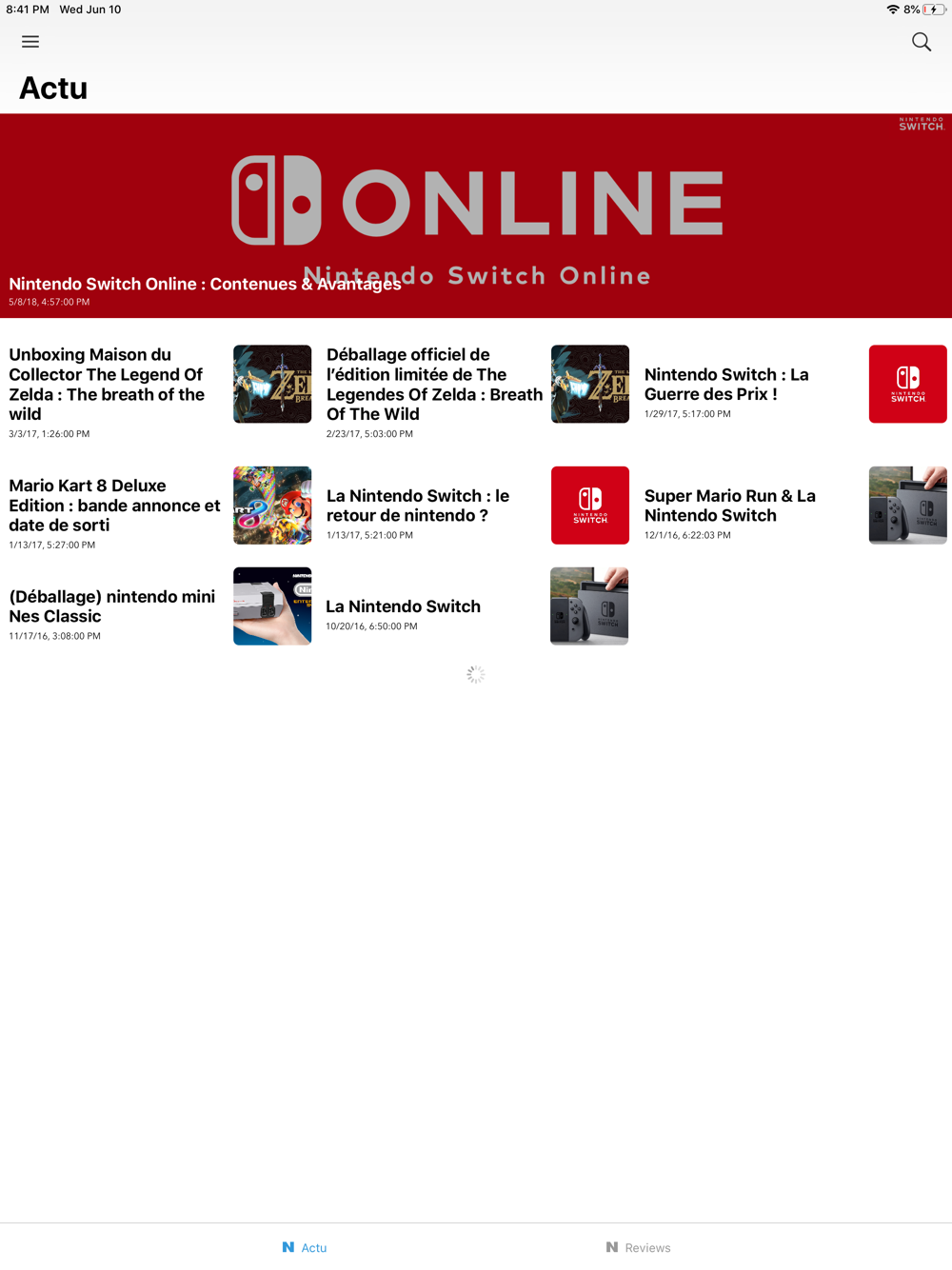
Task: Tap red Switch logo beside 'le retour de nintendo'
Action: tap(590, 505)
